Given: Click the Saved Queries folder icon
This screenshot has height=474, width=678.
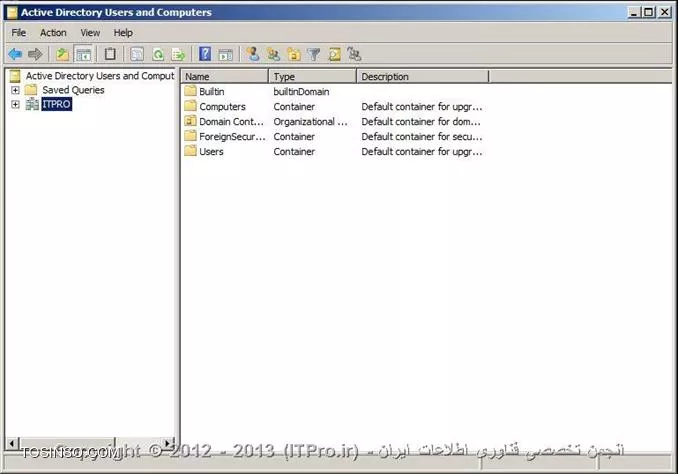Looking at the screenshot, I should (x=31, y=90).
